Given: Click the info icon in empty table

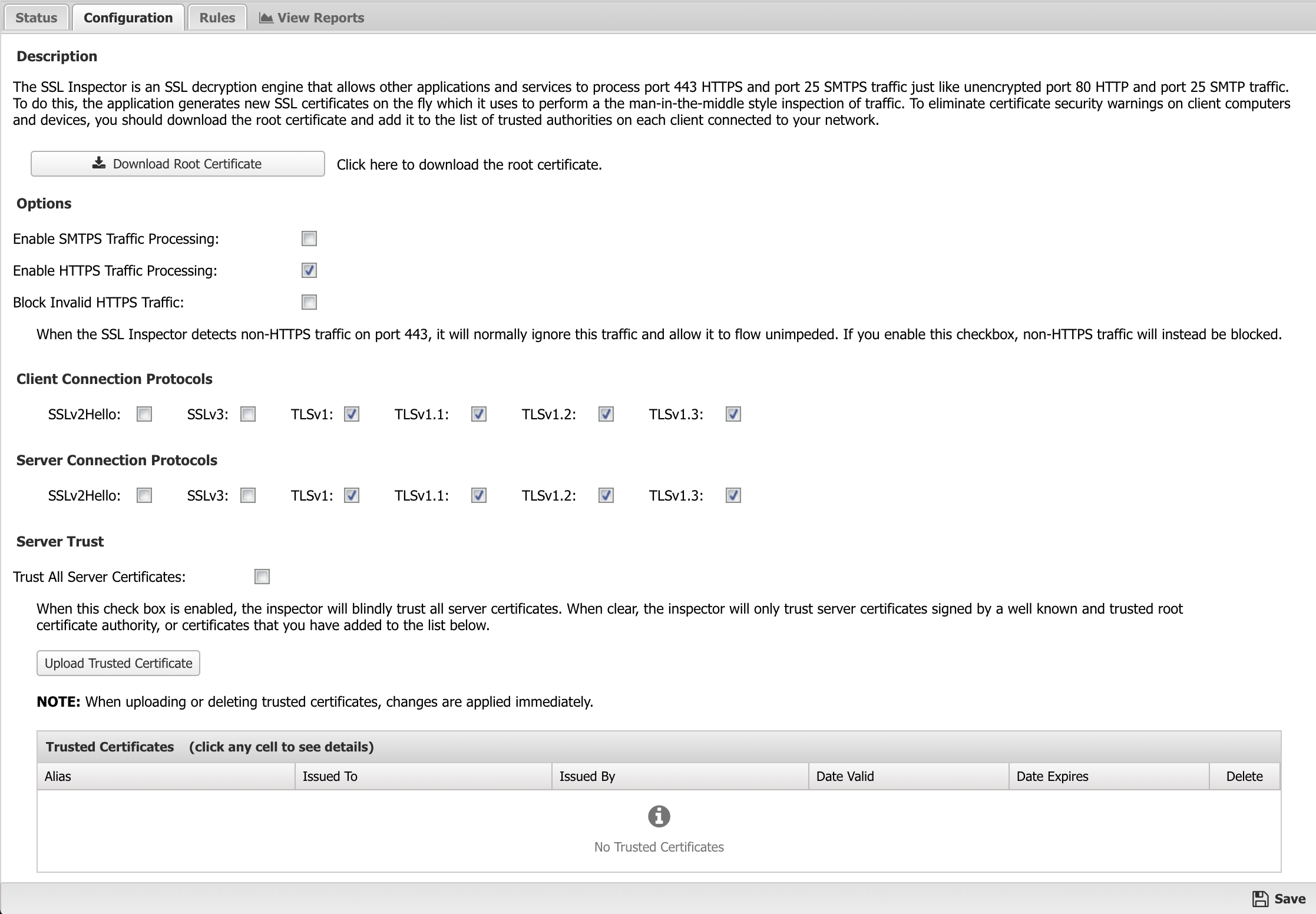Looking at the screenshot, I should [659, 816].
